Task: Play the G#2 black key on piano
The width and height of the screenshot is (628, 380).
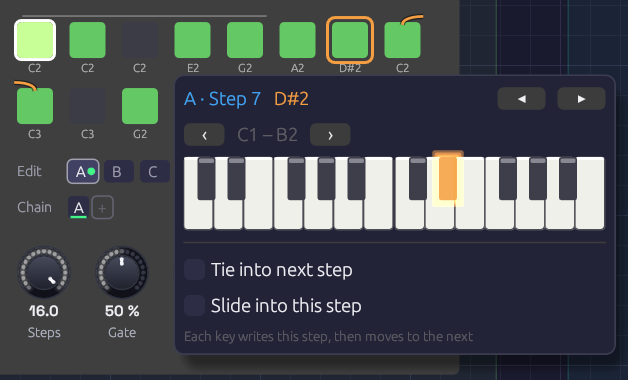Action: tap(538, 179)
